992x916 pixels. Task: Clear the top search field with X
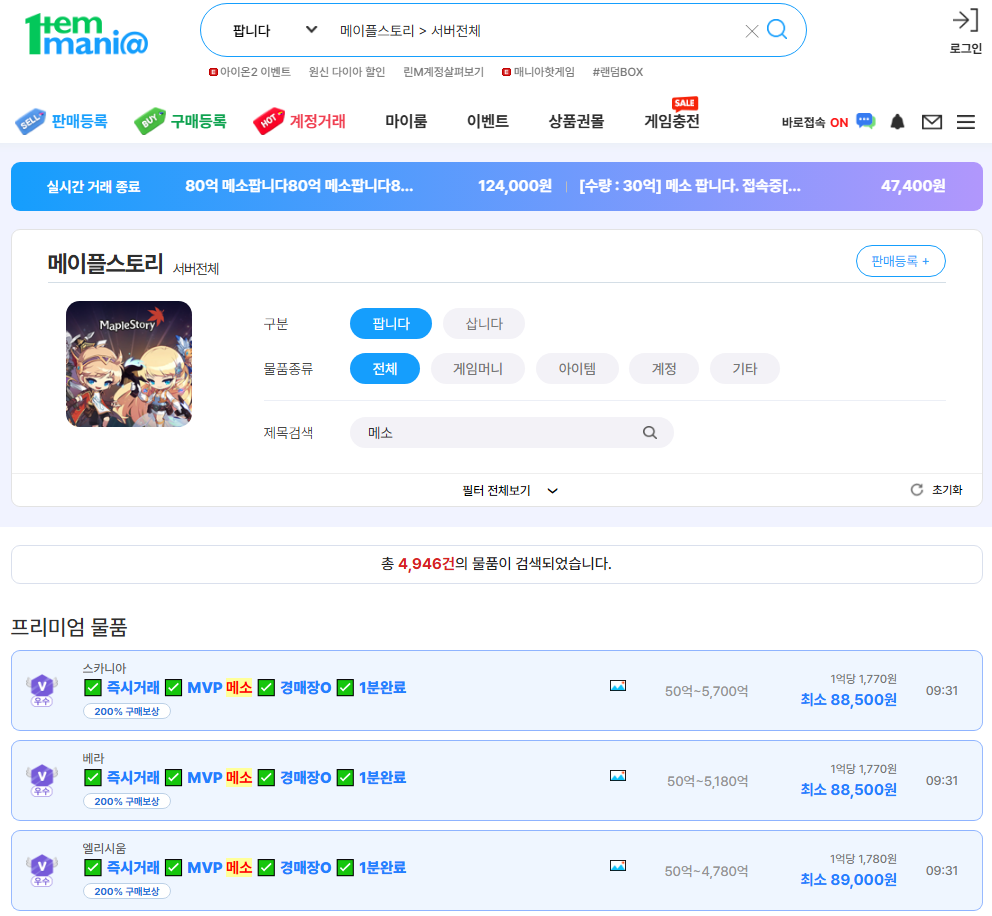(752, 31)
